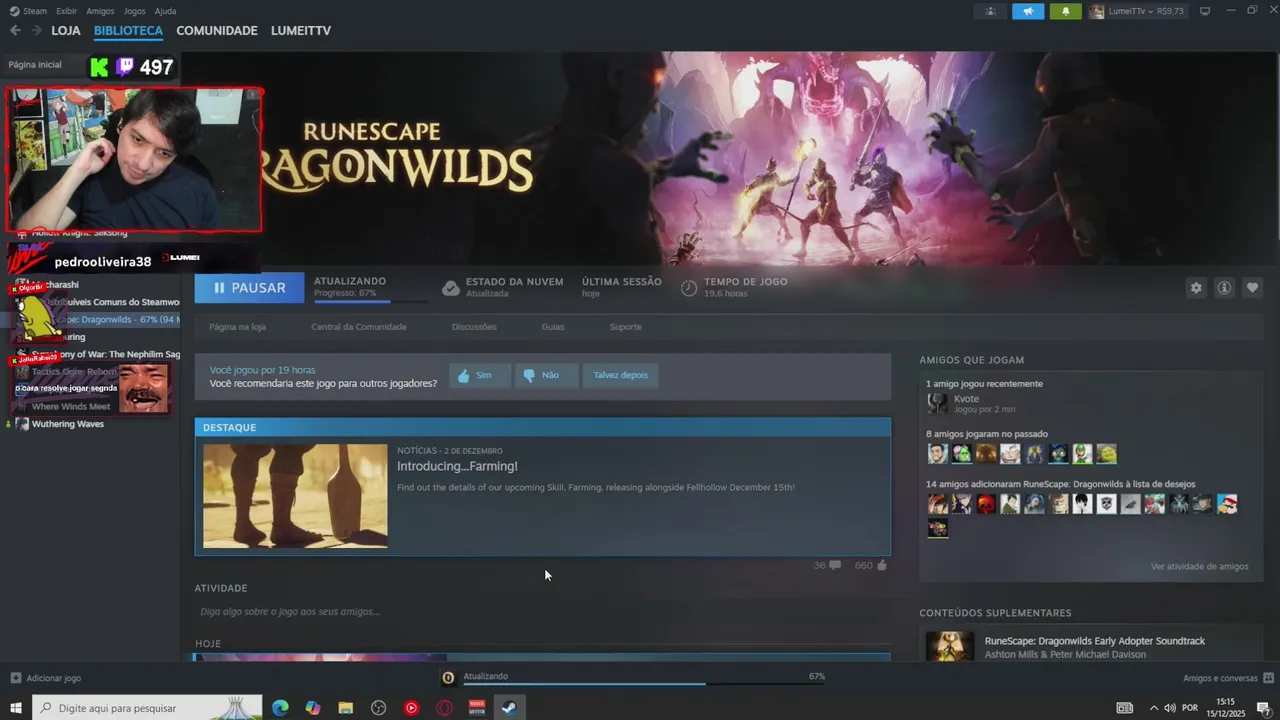Open File Explorer from taskbar

click(x=346, y=708)
